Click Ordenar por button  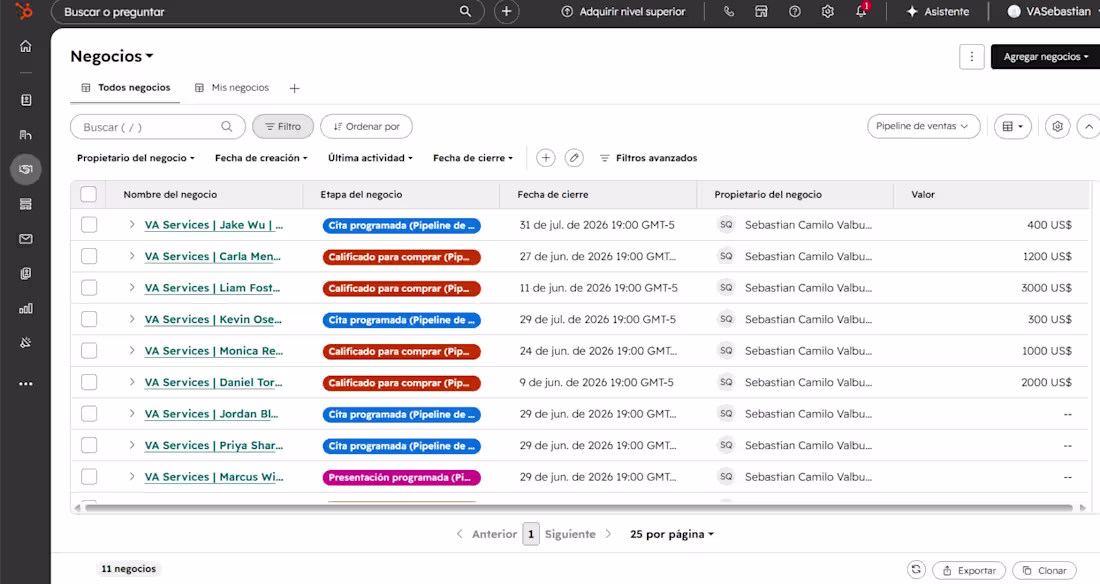pos(366,126)
